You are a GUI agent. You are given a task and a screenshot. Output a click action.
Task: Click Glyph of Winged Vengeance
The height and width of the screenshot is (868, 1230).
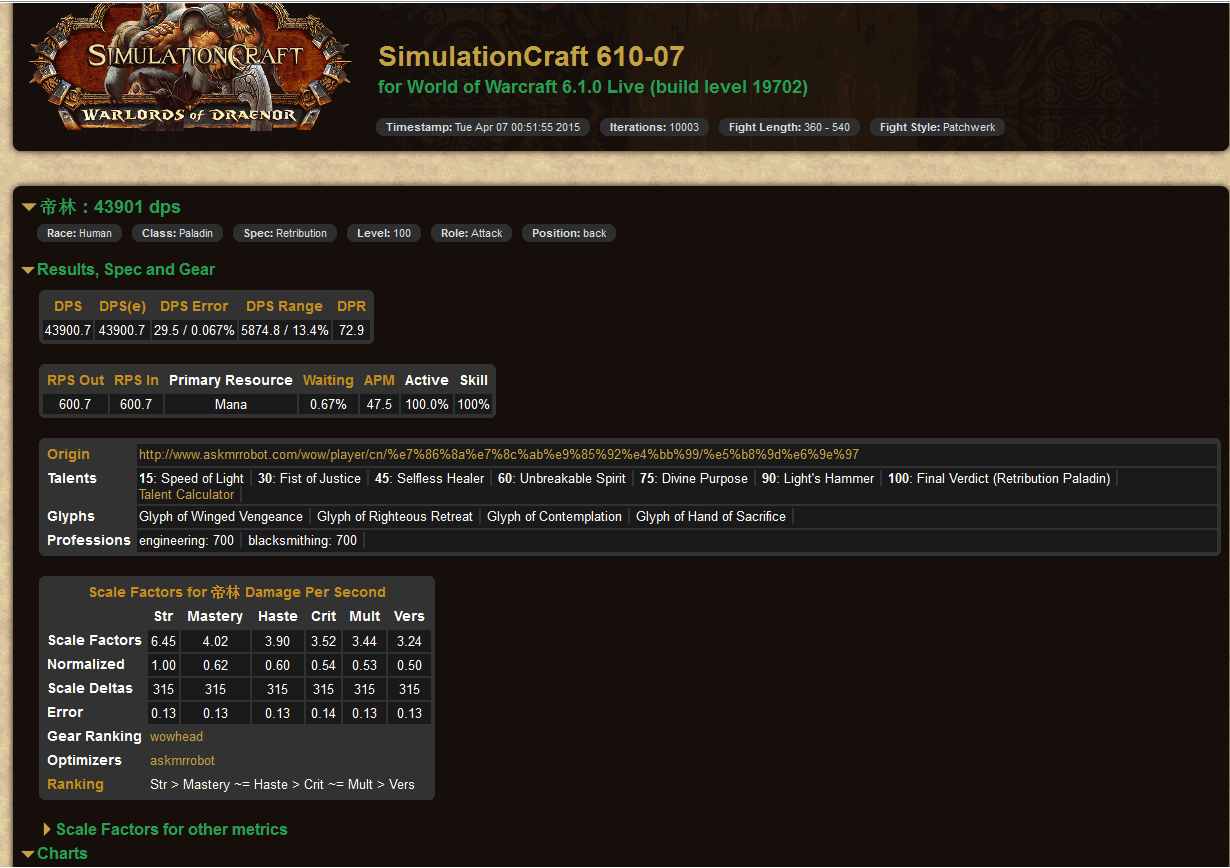click(x=221, y=516)
